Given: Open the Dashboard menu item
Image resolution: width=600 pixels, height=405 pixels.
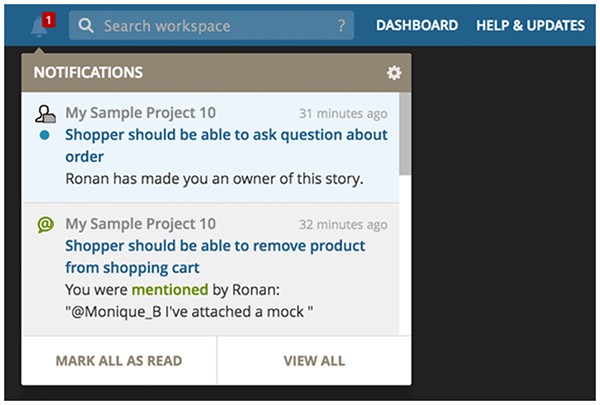Looking at the screenshot, I should [417, 26].
